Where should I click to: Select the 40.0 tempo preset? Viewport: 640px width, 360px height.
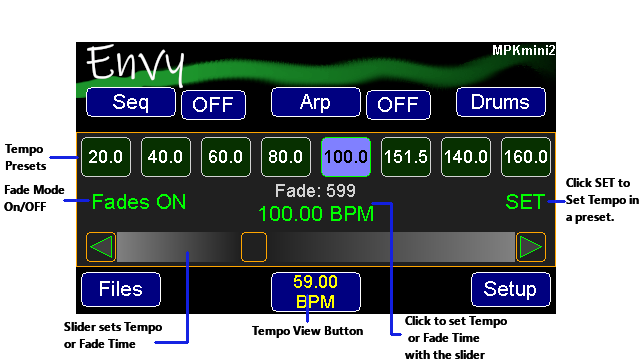166,157
